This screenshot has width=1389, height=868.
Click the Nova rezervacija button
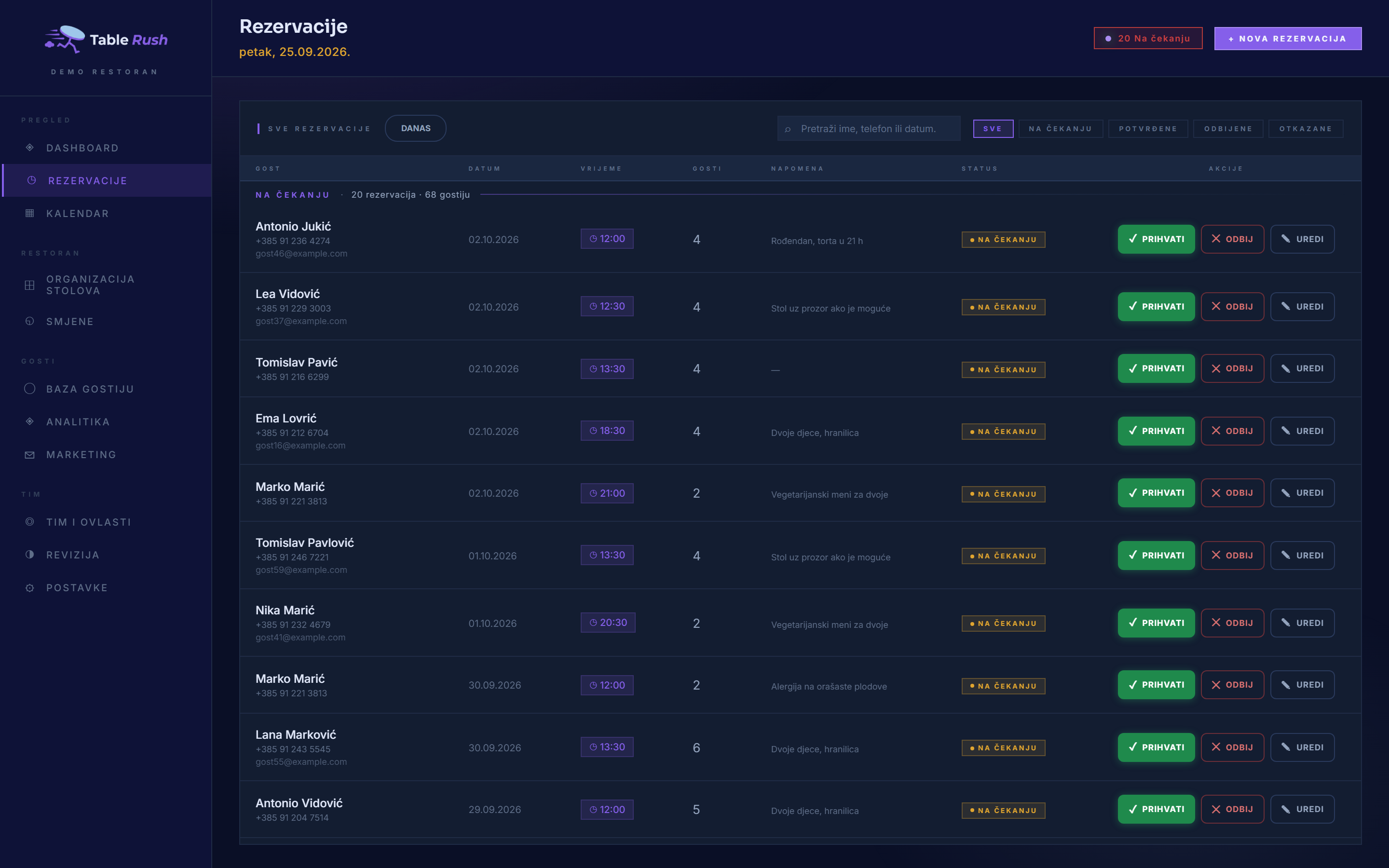pyautogui.click(x=1287, y=39)
